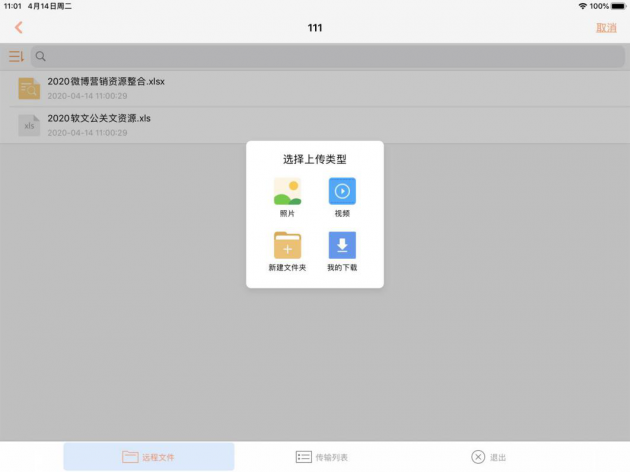The height and width of the screenshot is (472, 630).
Task: Click the search magnifier icon
Action: (41, 56)
